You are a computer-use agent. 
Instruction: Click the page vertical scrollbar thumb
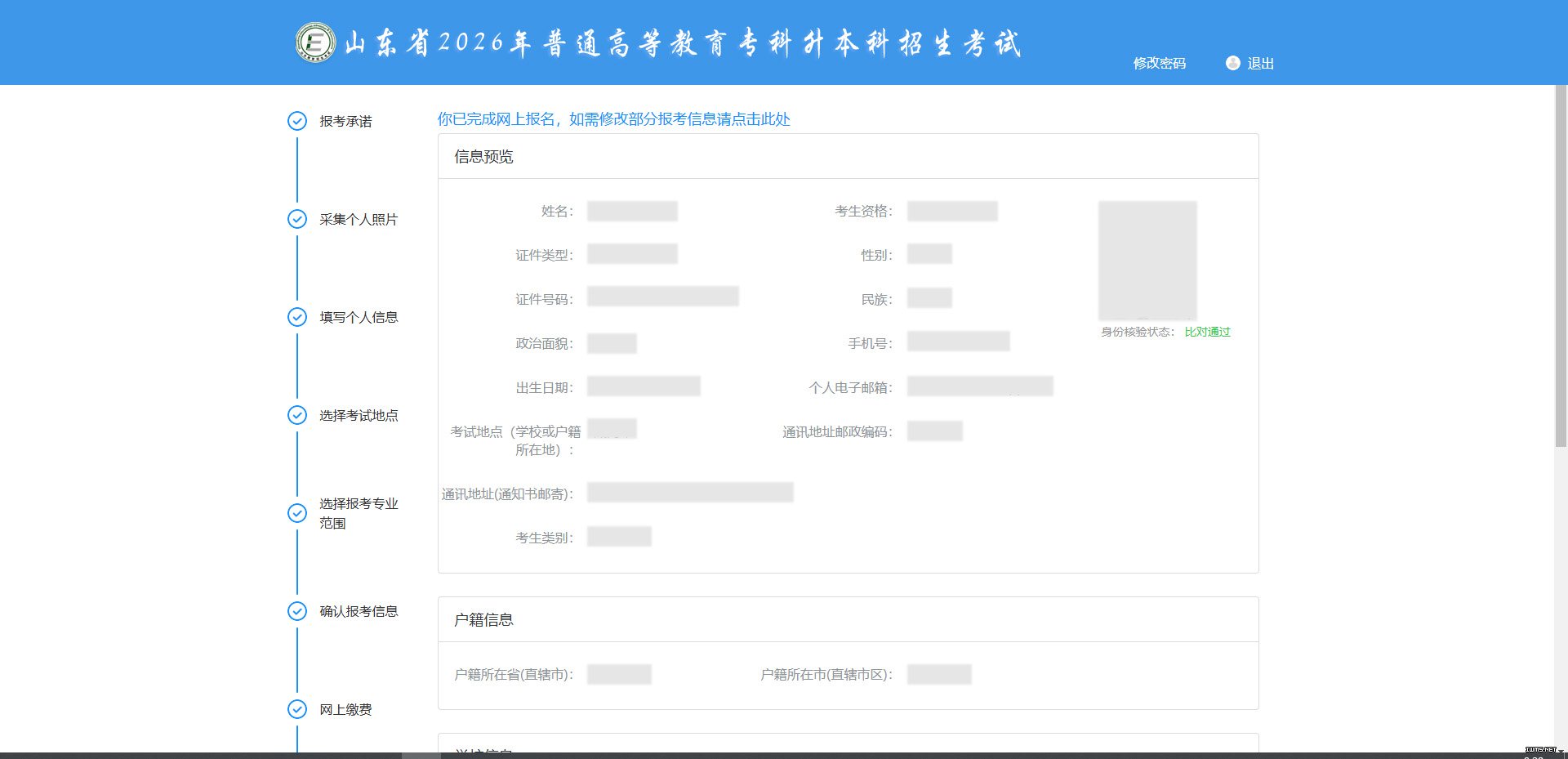click(x=1561, y=266)
